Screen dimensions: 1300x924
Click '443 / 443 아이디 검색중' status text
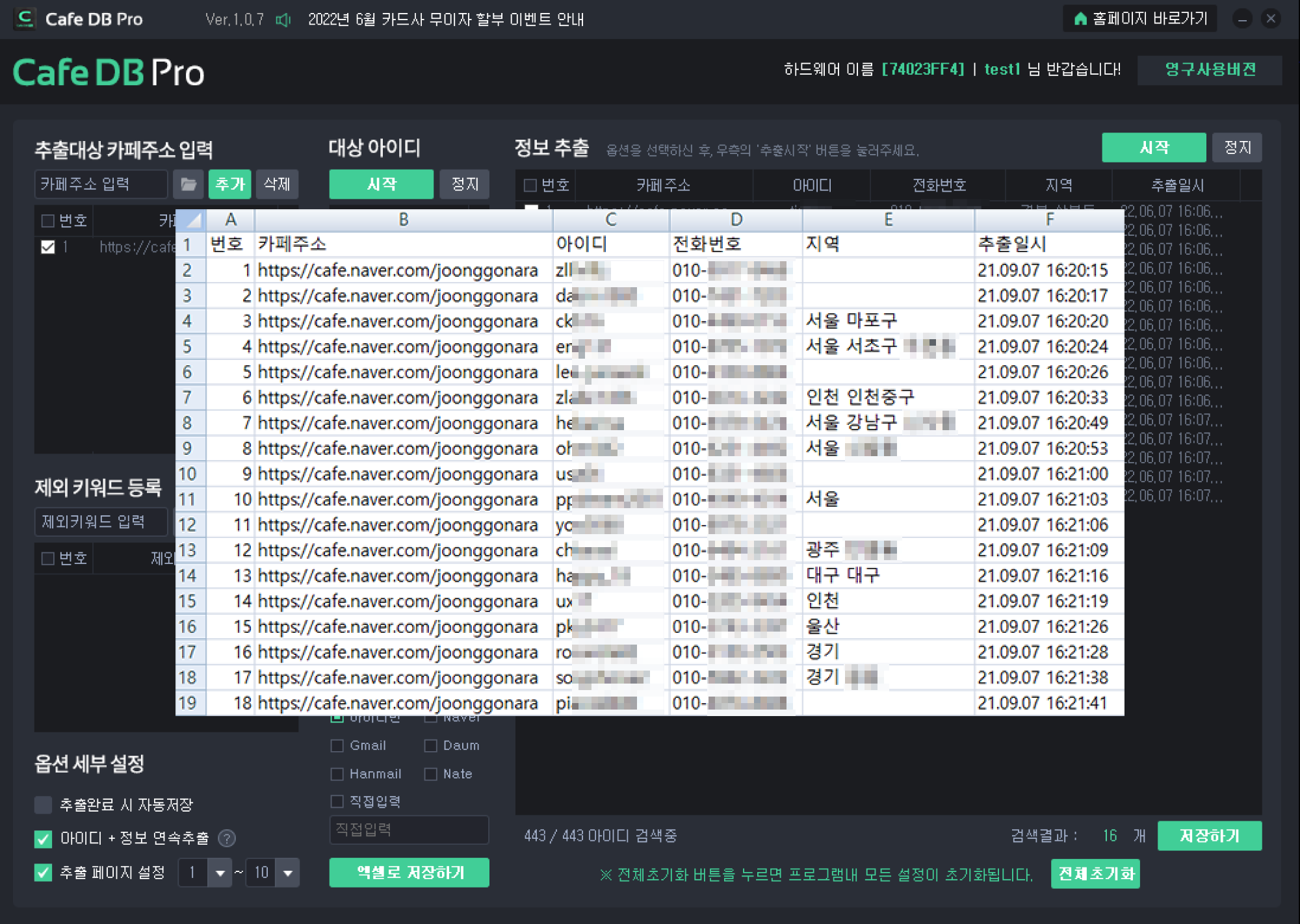tap(601, 836)
